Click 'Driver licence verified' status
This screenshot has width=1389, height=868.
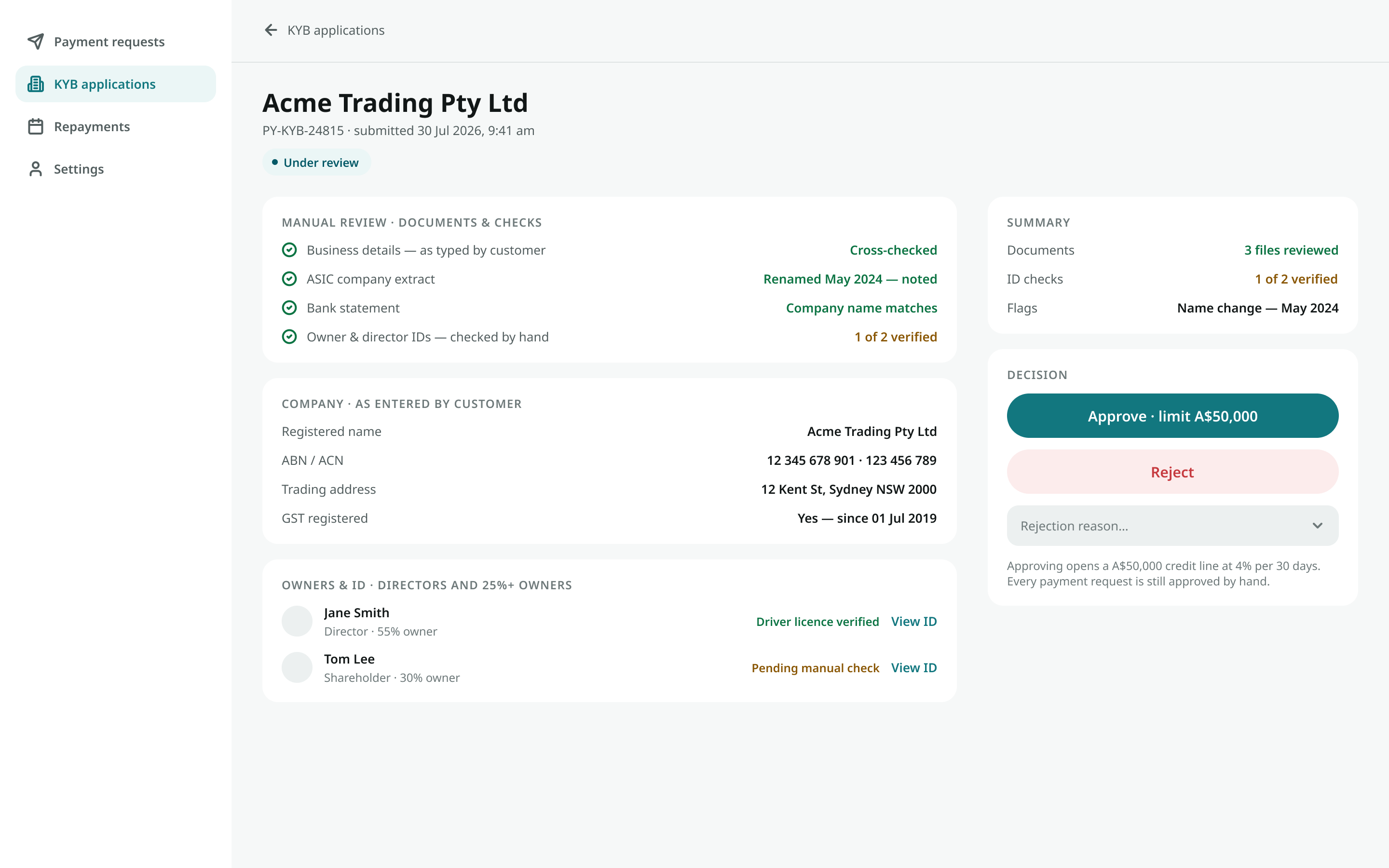817,622
